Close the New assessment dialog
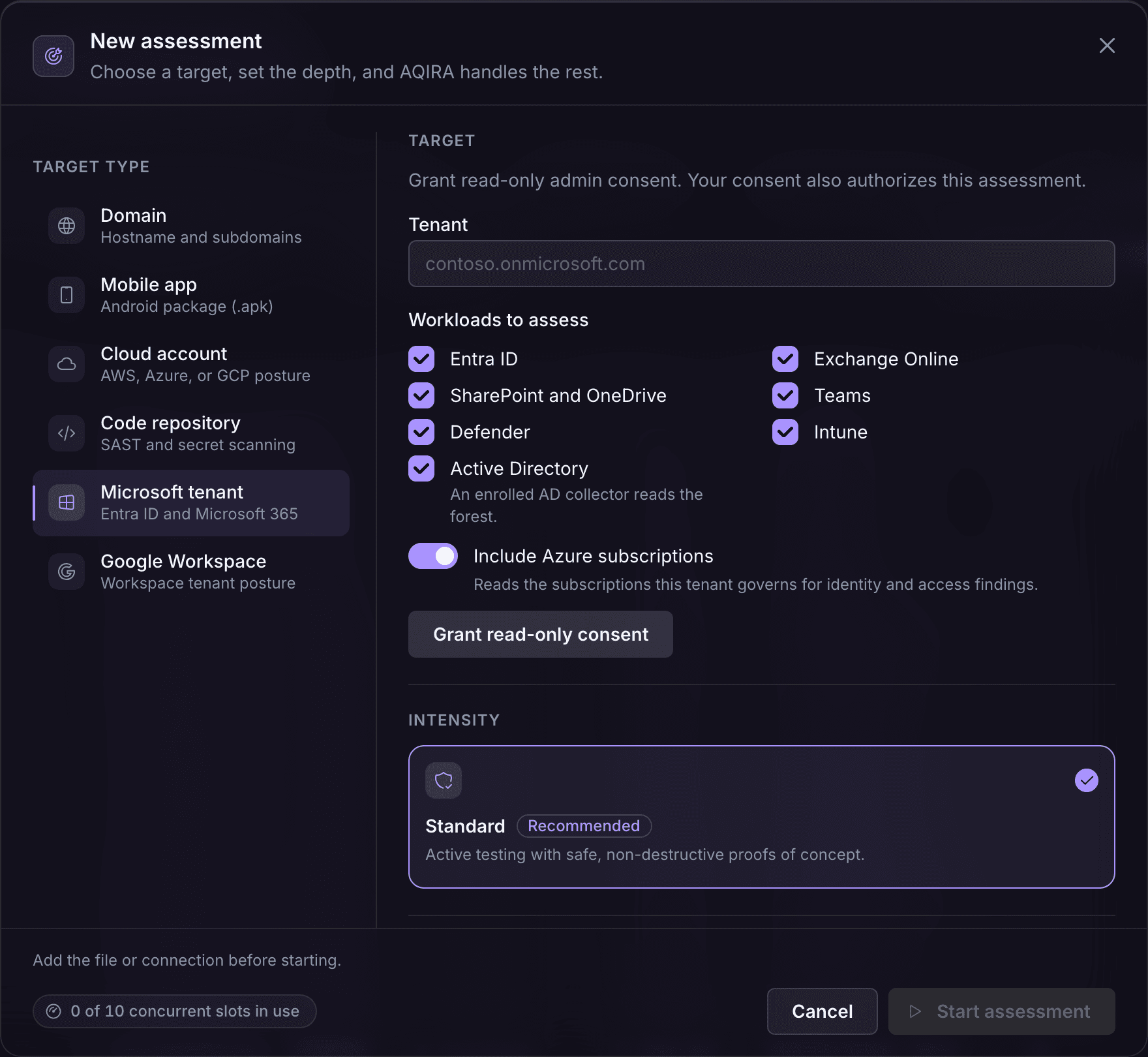This screenshot has width=1148, height=1057. pos(1107,46)
